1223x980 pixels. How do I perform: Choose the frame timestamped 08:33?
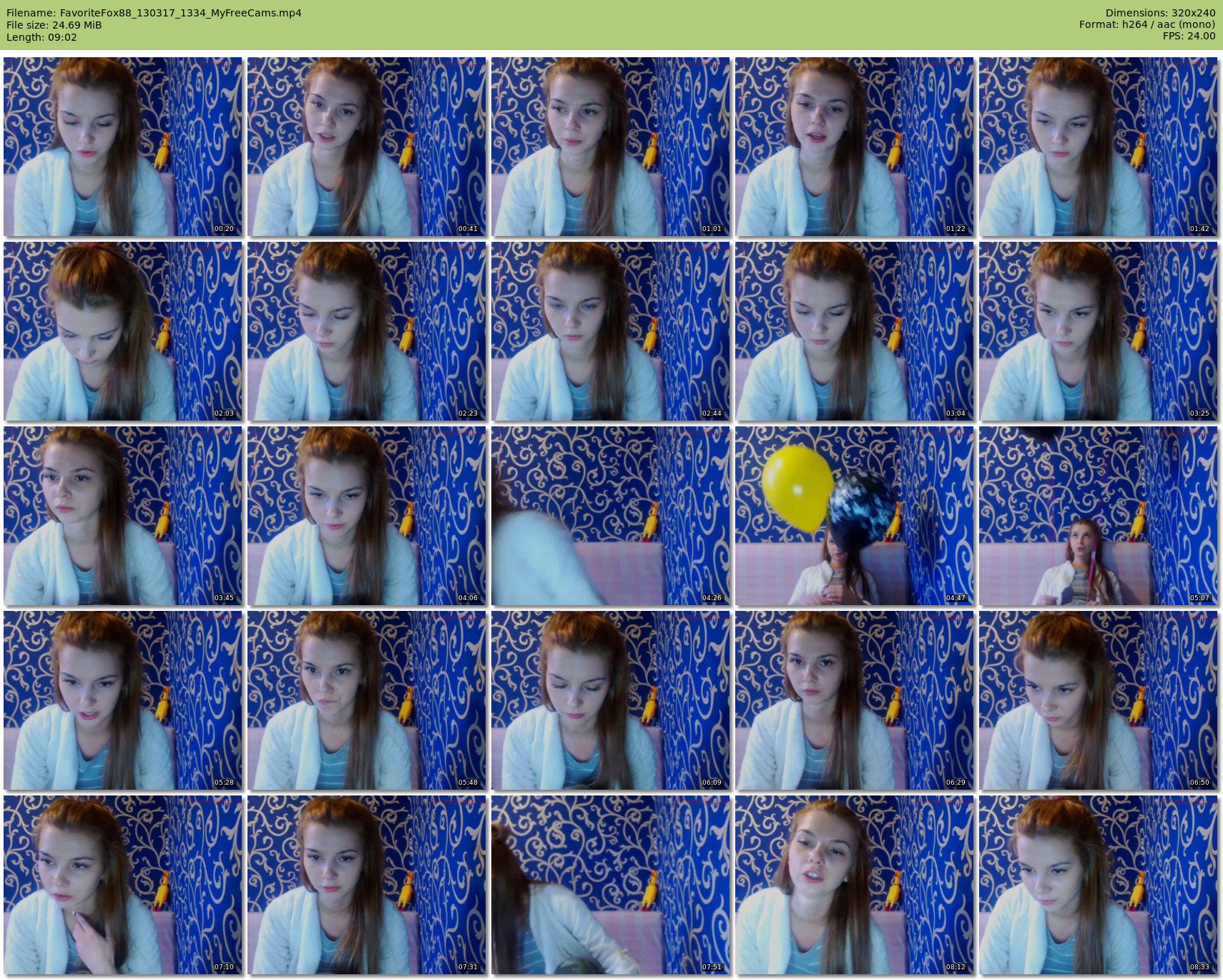click(1098, 885)
